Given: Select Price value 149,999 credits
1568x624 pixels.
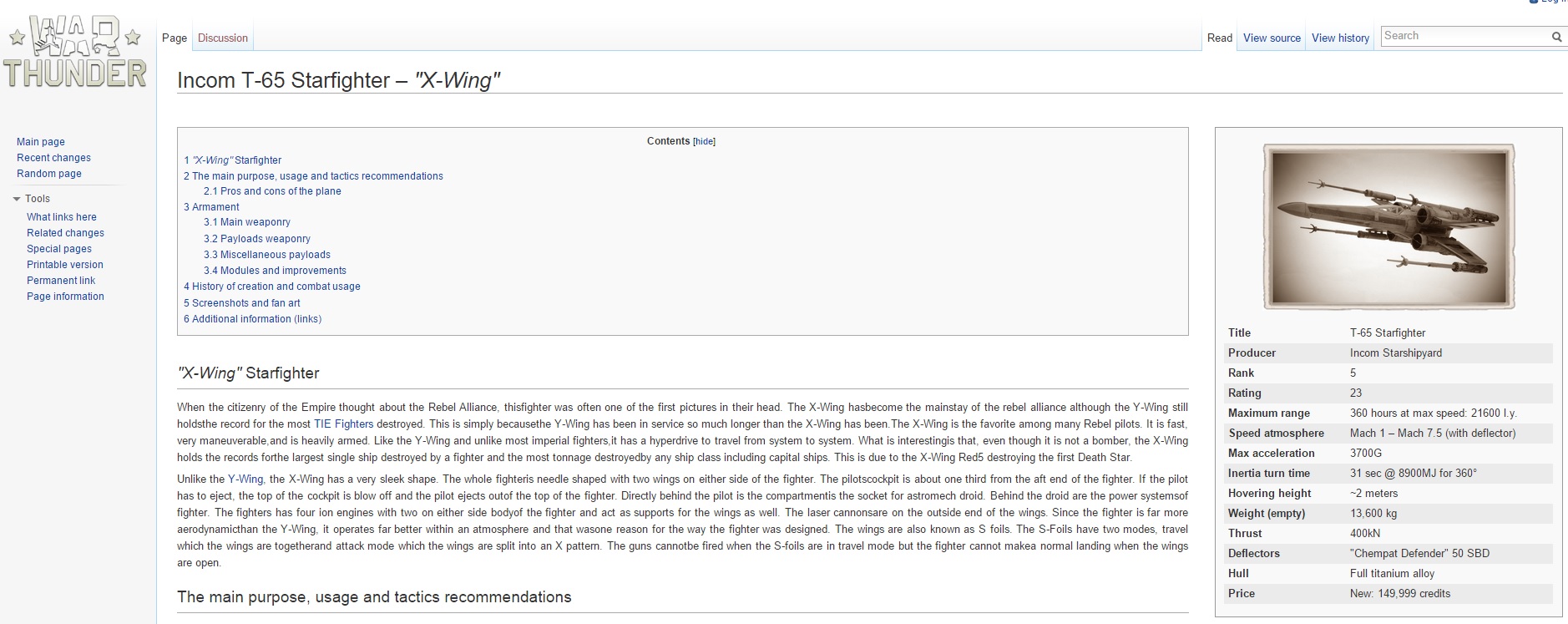Looking at the screenshot, I should [1400, 594].
